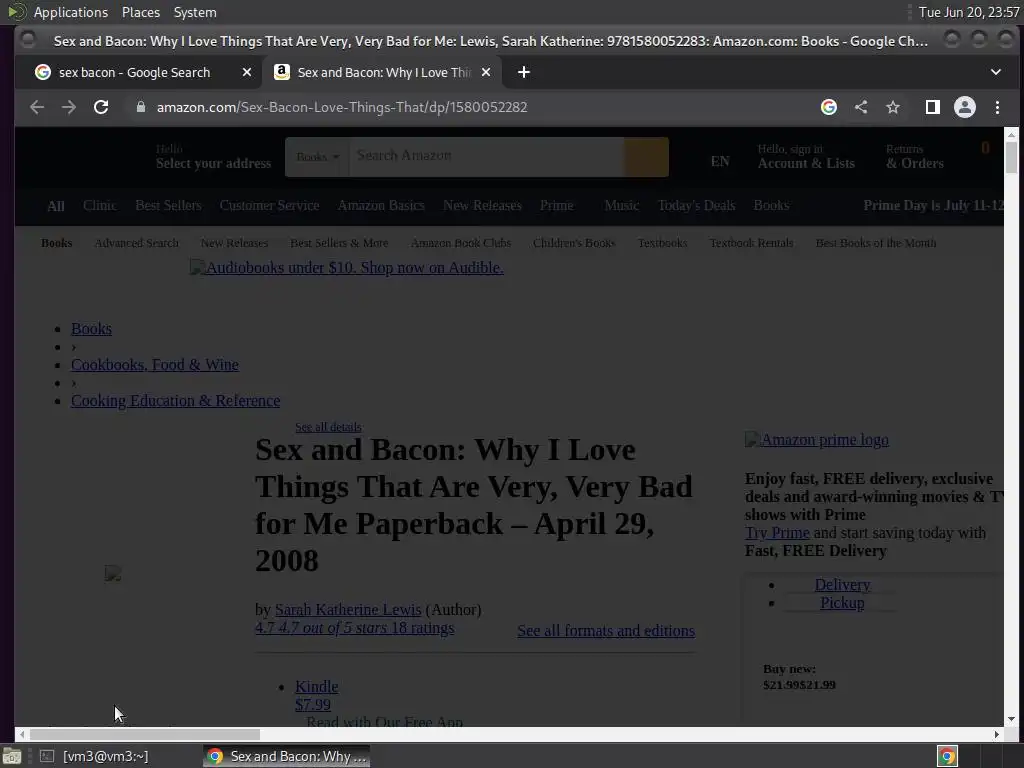Open Children's Books subnav
1024x768 pixels.
[x=574, y=243]
